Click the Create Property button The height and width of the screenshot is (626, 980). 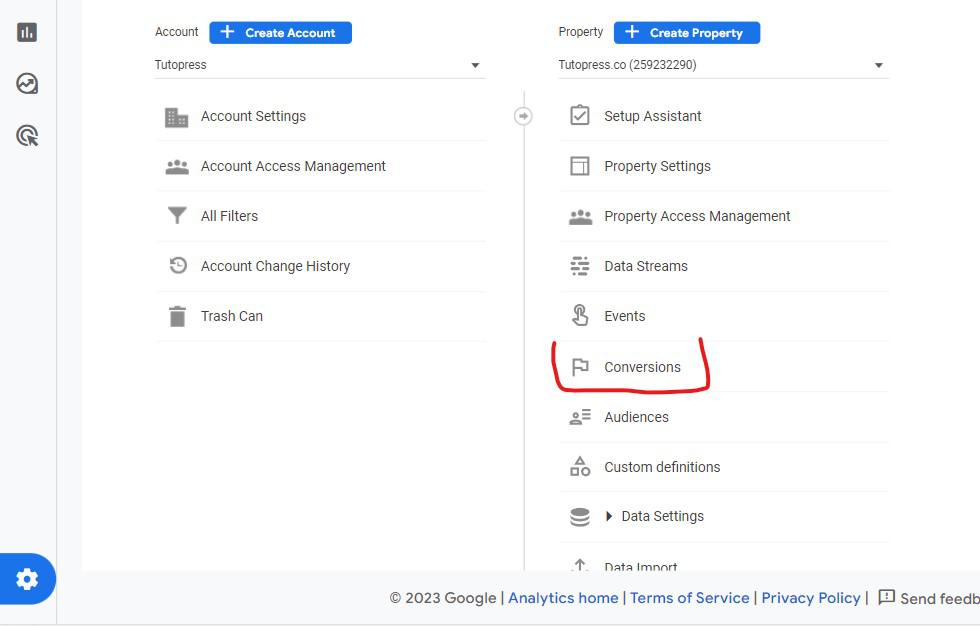[687, 32]
